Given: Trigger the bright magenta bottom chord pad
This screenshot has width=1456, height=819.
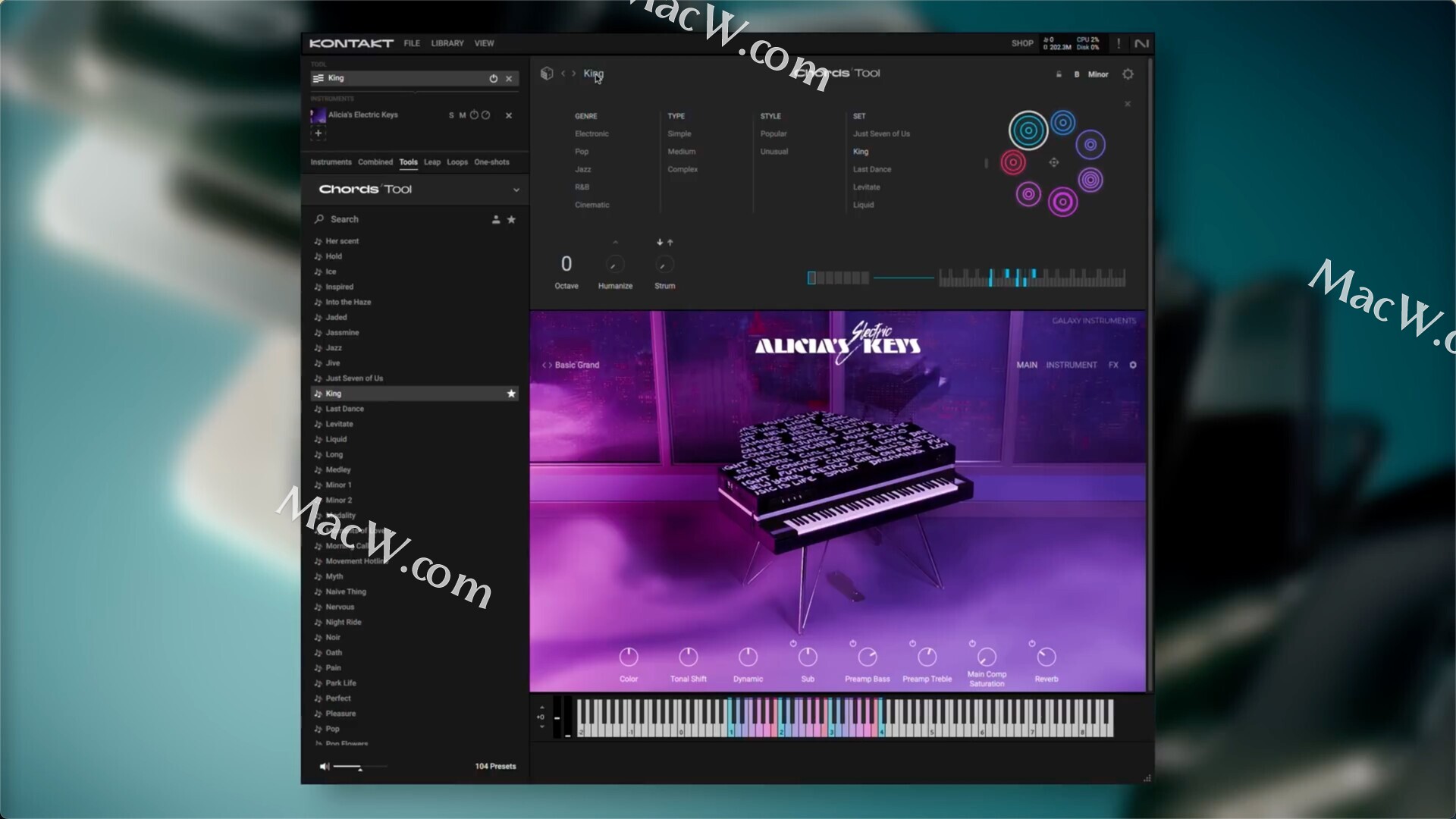Looking at the screenshot, I should tap(1063, 202).
